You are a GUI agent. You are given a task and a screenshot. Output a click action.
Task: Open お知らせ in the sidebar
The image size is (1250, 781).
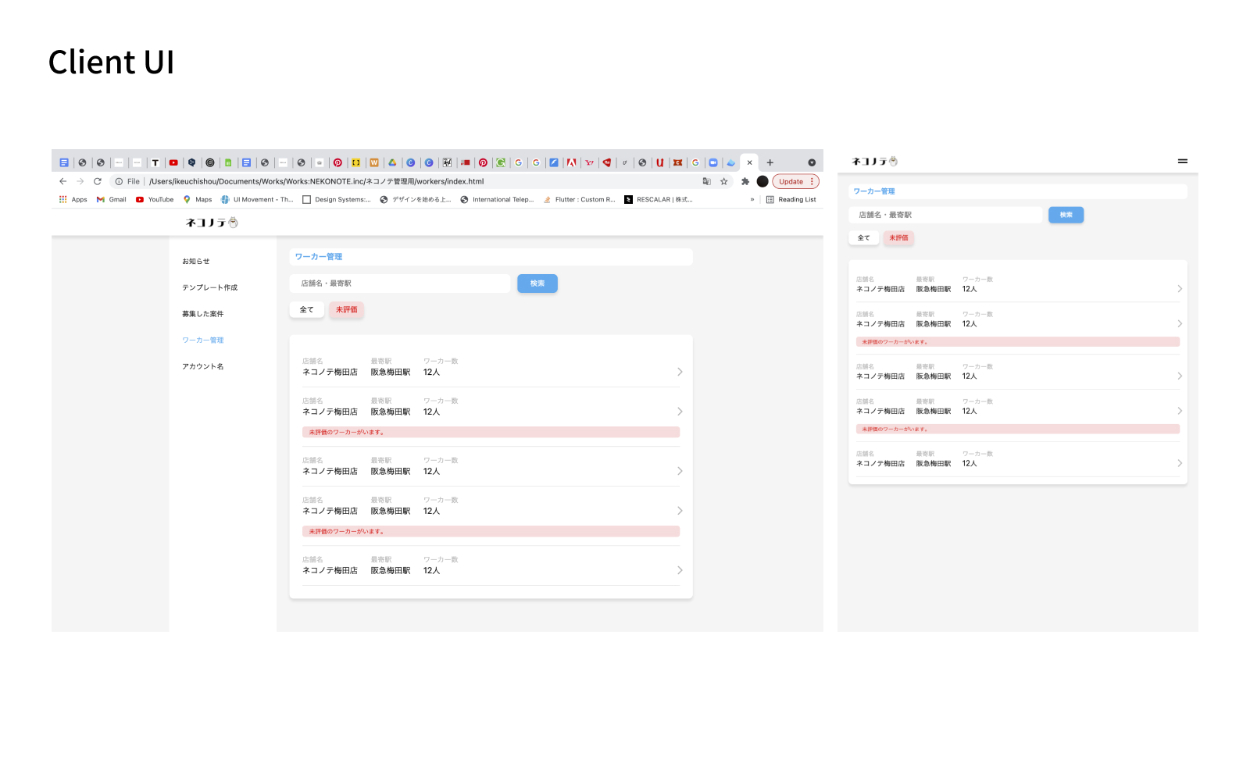pyautogui.click(x=196, y=261)
